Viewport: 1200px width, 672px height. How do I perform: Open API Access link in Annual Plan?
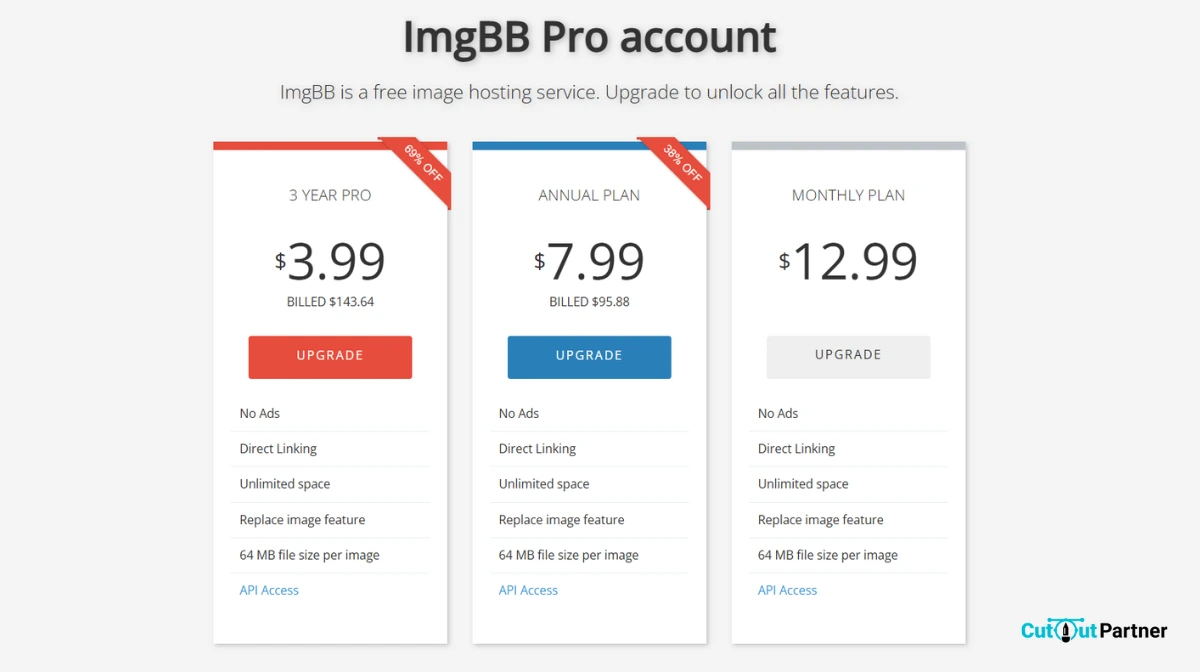[x=528, y=590]
